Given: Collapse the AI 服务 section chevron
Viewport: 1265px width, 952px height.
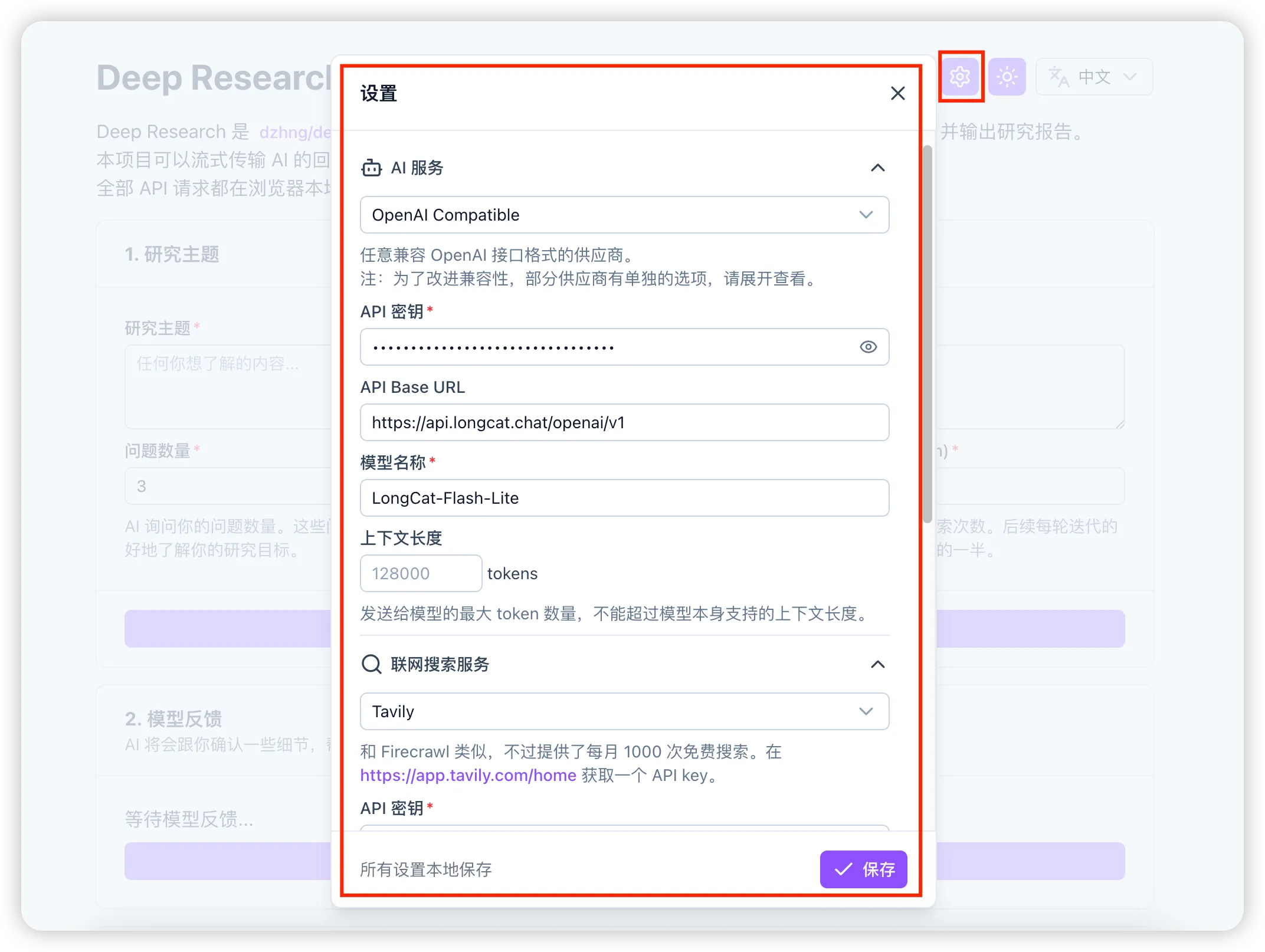Looking at the screenshot, I should 878,168.
